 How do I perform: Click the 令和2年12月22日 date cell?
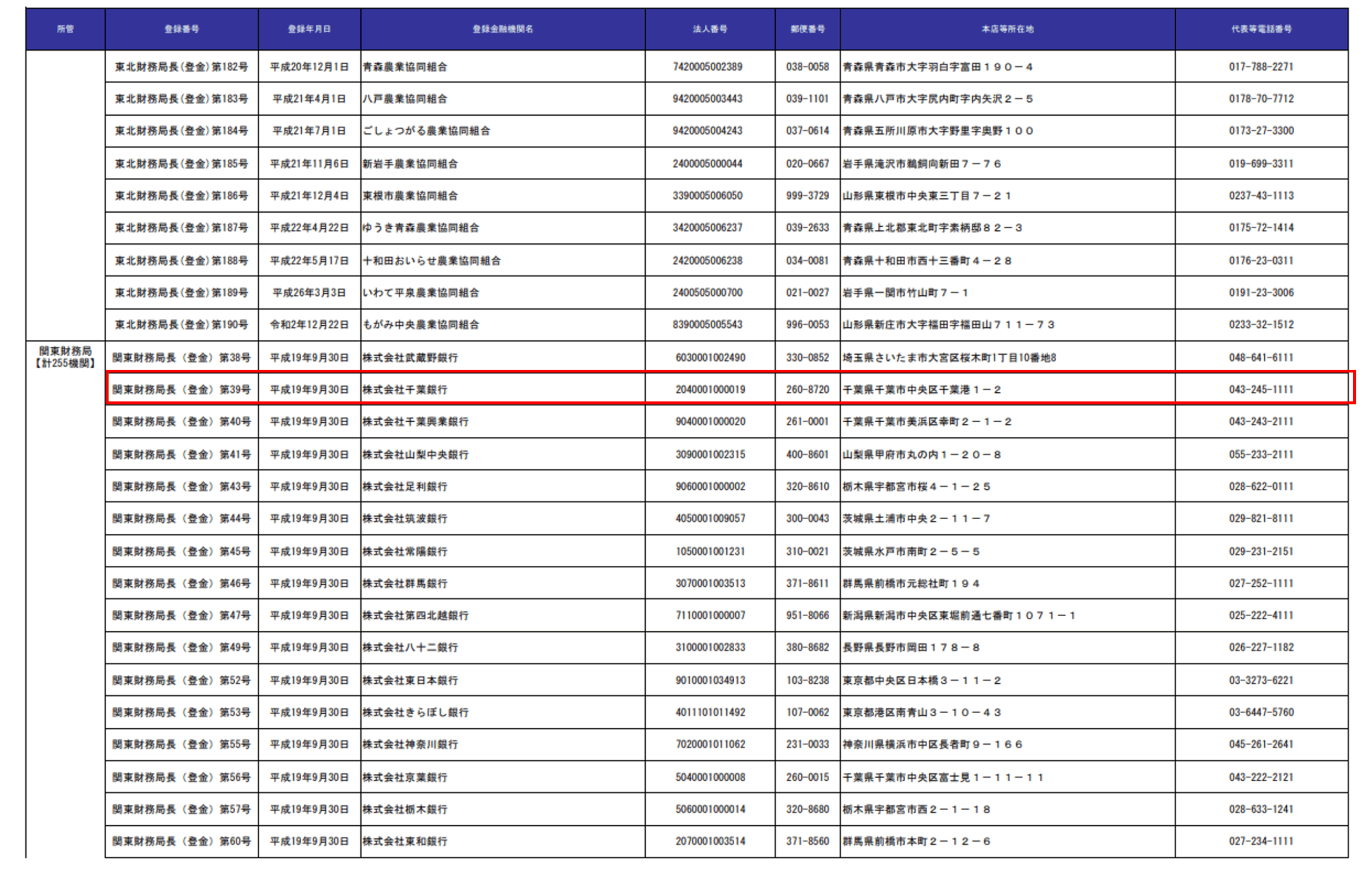pyautogui.click(x=310, y=325)
